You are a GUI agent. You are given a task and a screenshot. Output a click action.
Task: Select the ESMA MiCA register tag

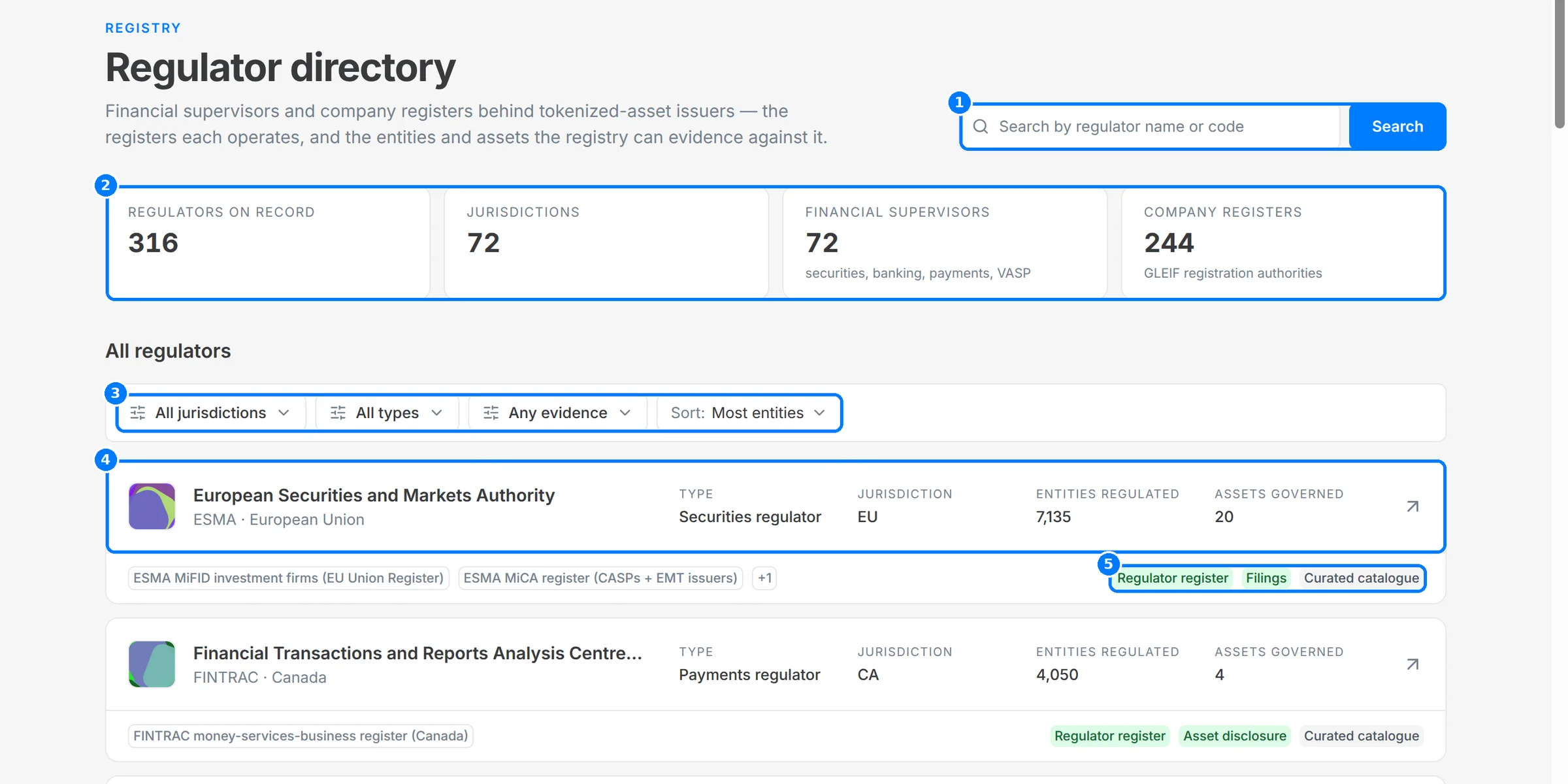[600, 578]
